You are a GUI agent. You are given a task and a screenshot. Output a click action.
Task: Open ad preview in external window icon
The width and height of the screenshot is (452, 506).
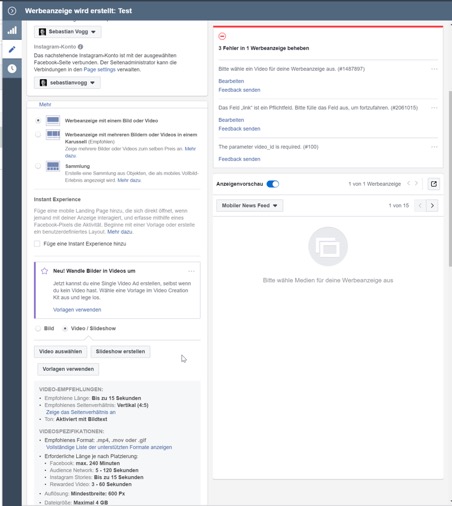[434, 184]
